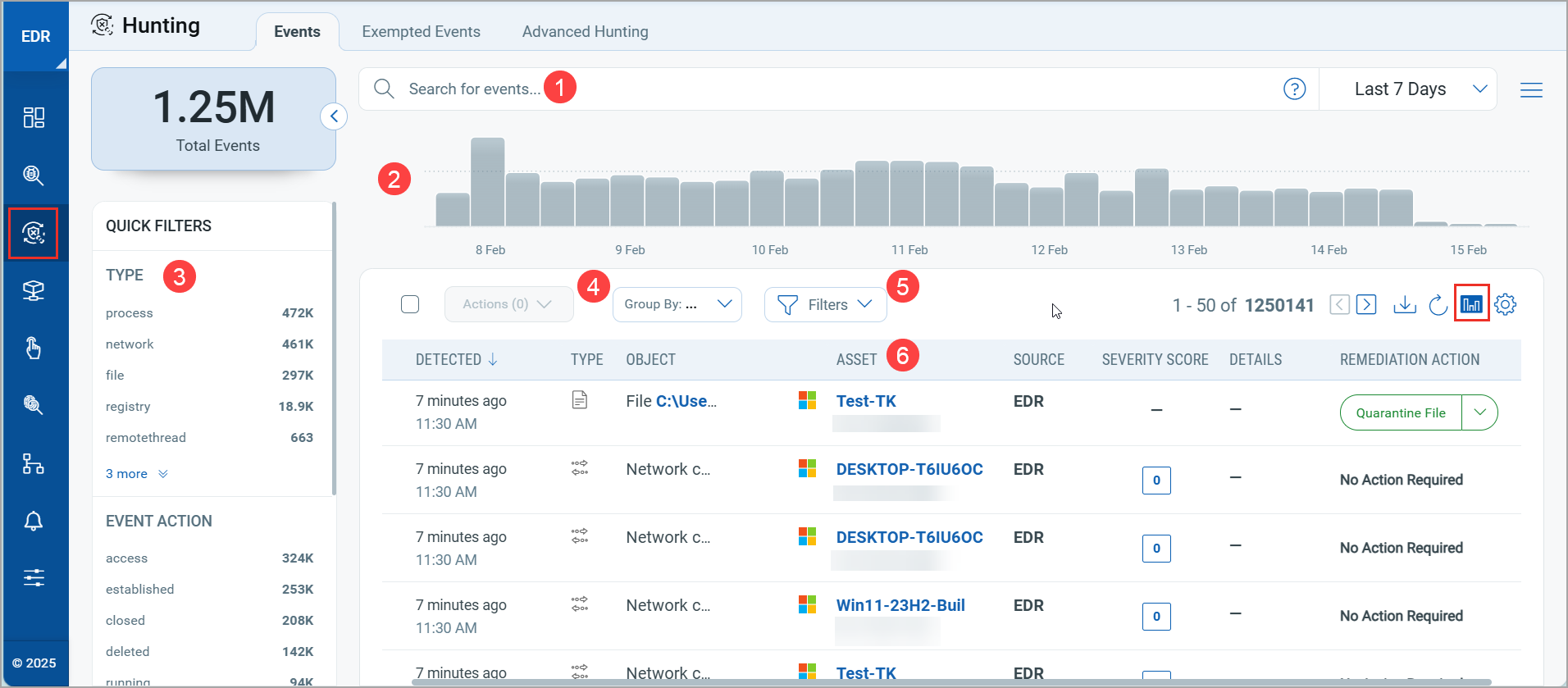Open file path C:\Use... link

(686, 401)
